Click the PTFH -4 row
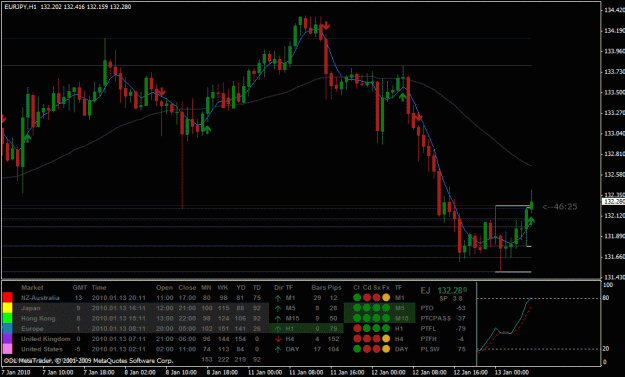625x377 pixels. pos(443,339)
